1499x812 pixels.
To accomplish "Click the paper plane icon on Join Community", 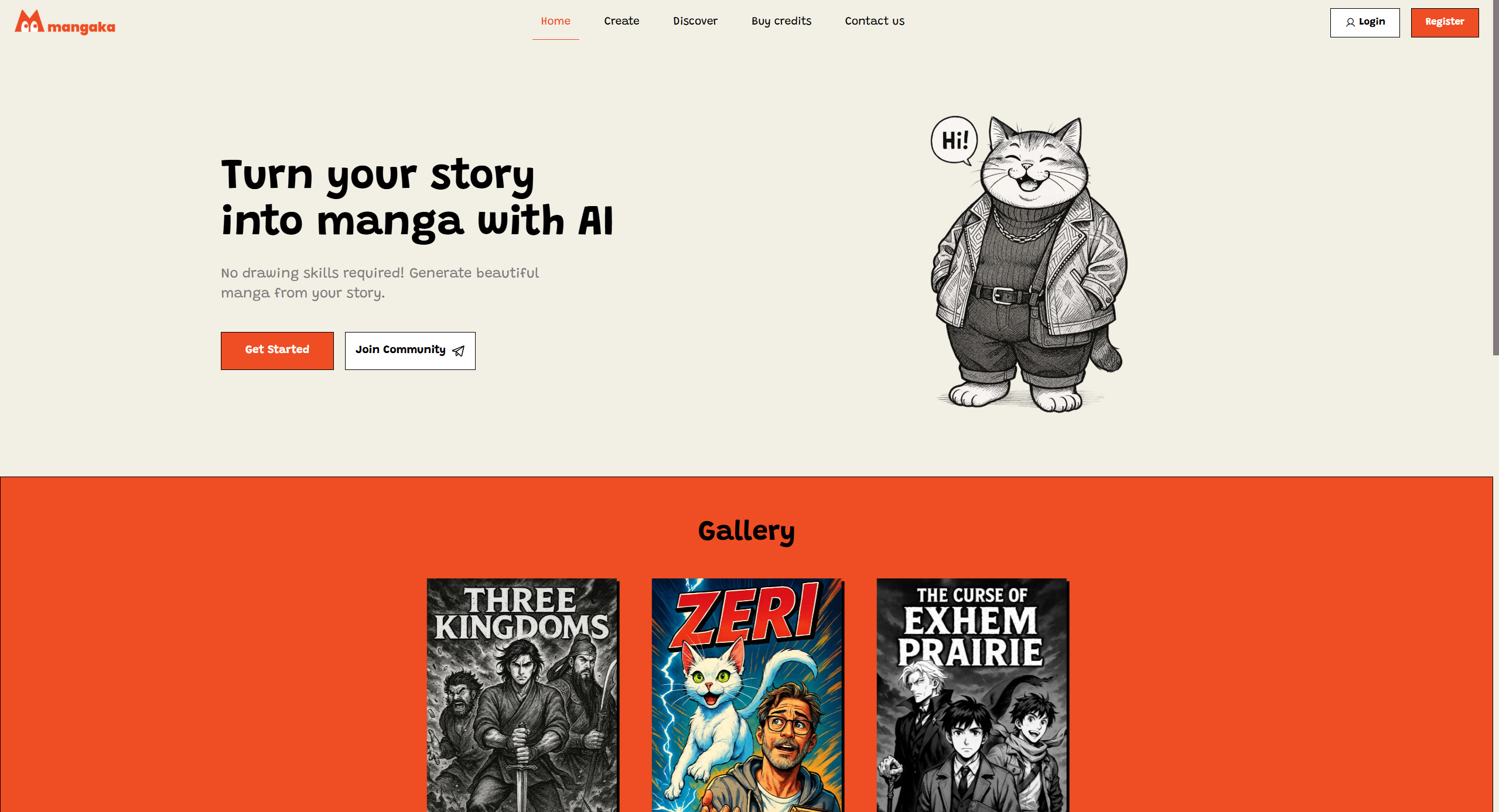I will [459, 351].
